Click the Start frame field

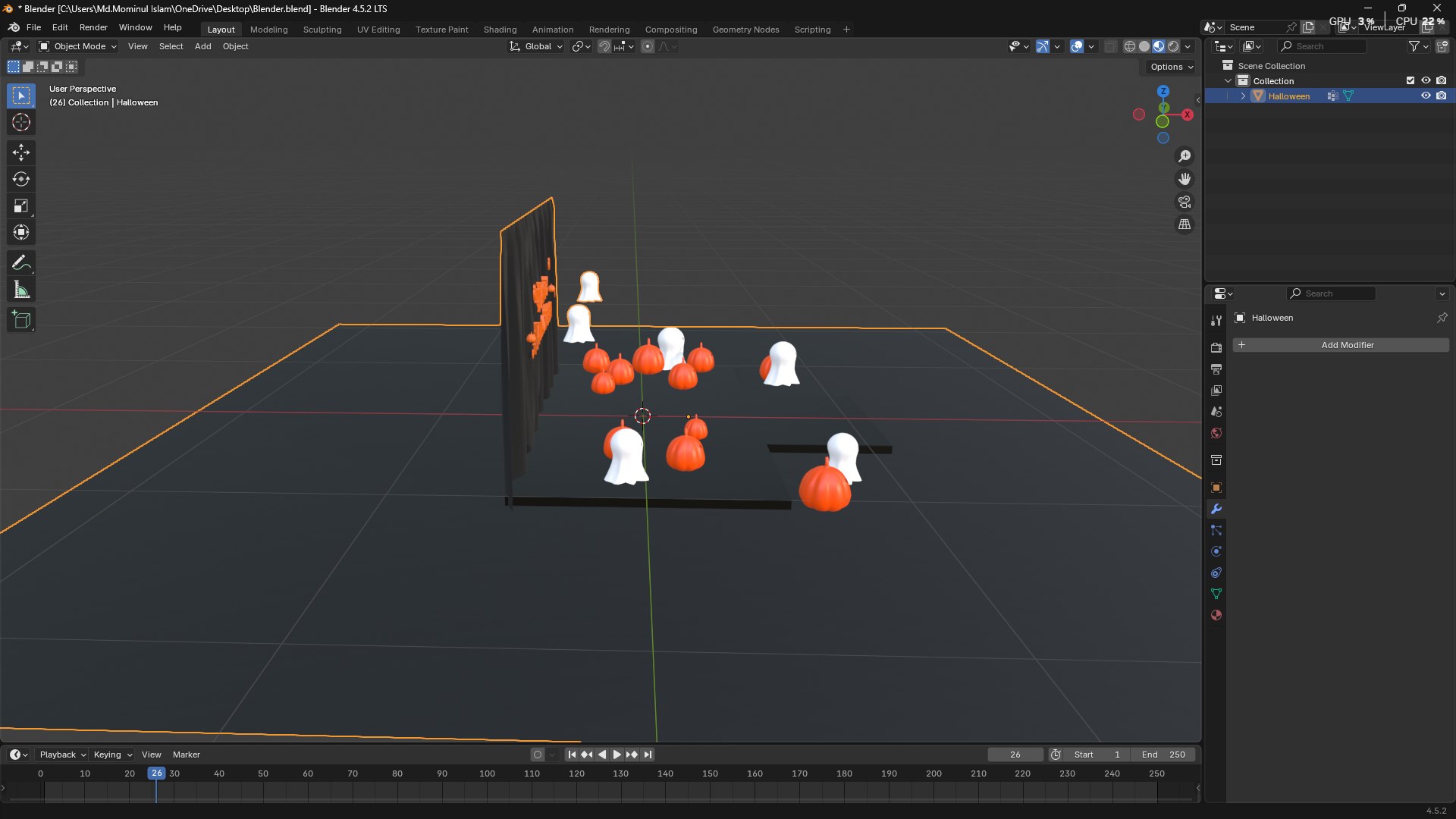point(1097,755)
